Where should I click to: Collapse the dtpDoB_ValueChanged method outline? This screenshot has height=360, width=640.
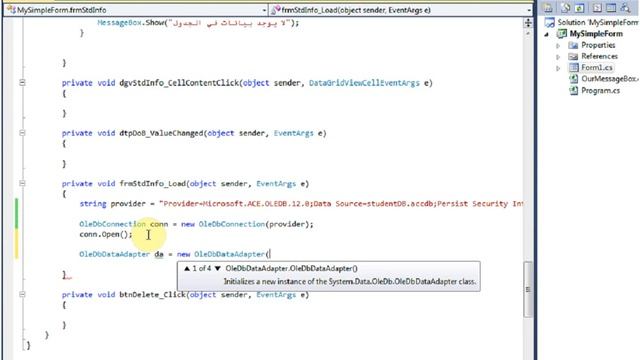pyautogui.click(x=22, y=133)
